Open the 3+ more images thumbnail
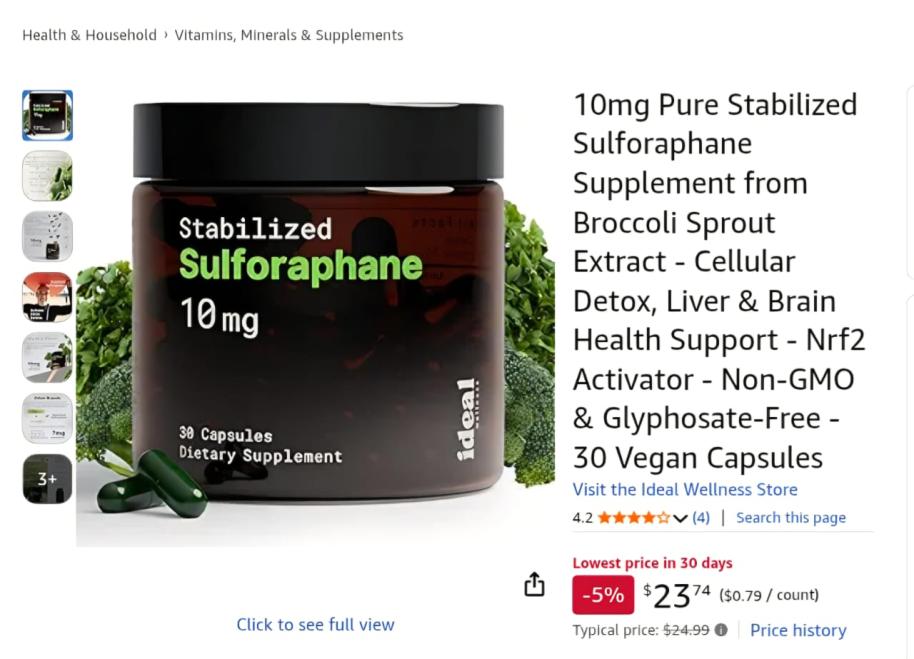Screen dimensions: 914x659 tap(48, 479)
